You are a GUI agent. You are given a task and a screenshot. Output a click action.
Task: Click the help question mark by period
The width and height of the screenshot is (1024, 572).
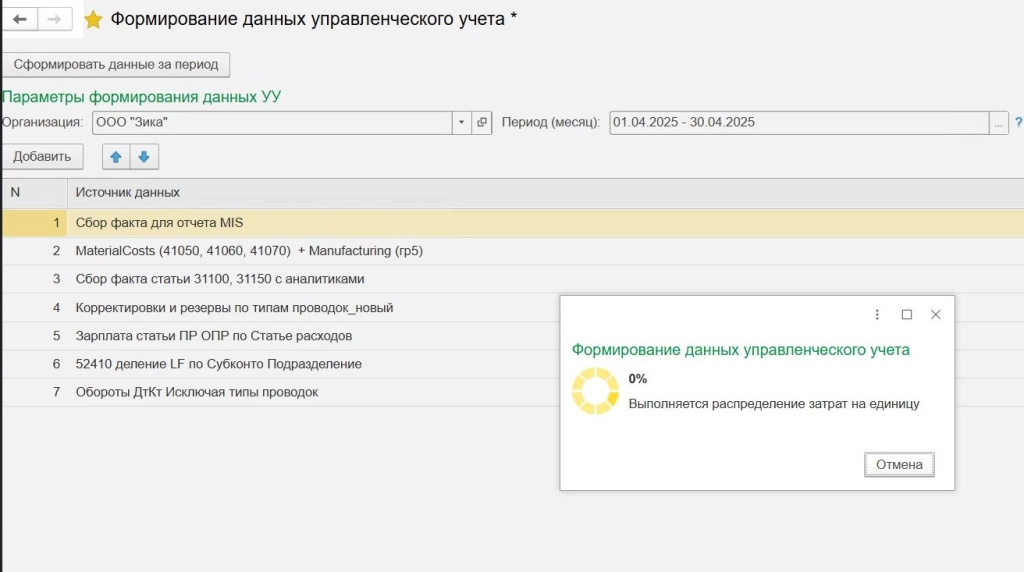(x=1018, y=122)
